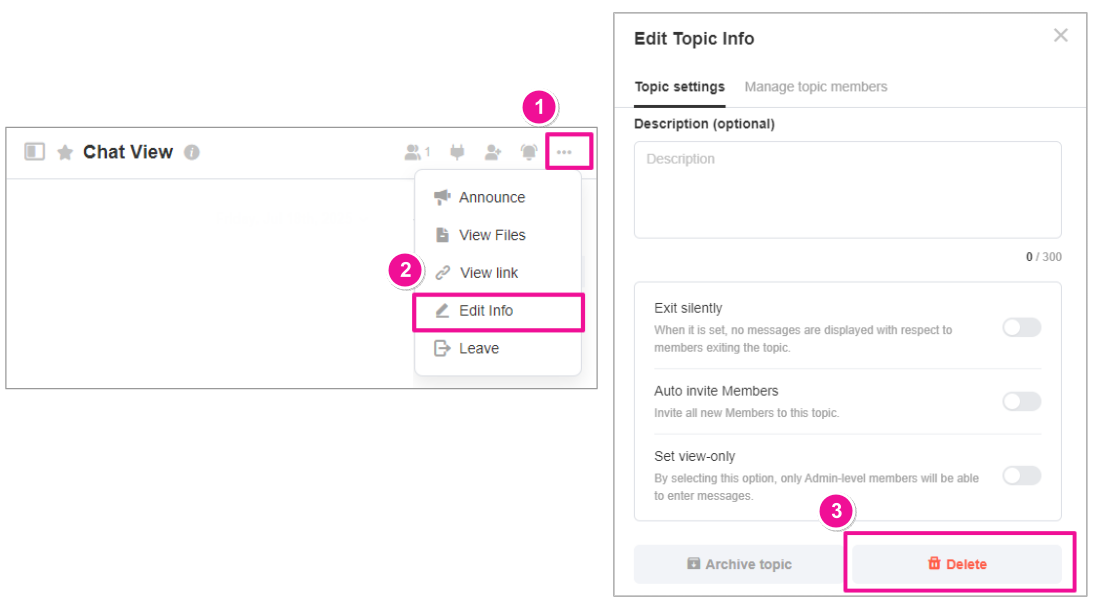Select Edit Info from the menu
This screenshot has height=608, width=1100.
486,311
